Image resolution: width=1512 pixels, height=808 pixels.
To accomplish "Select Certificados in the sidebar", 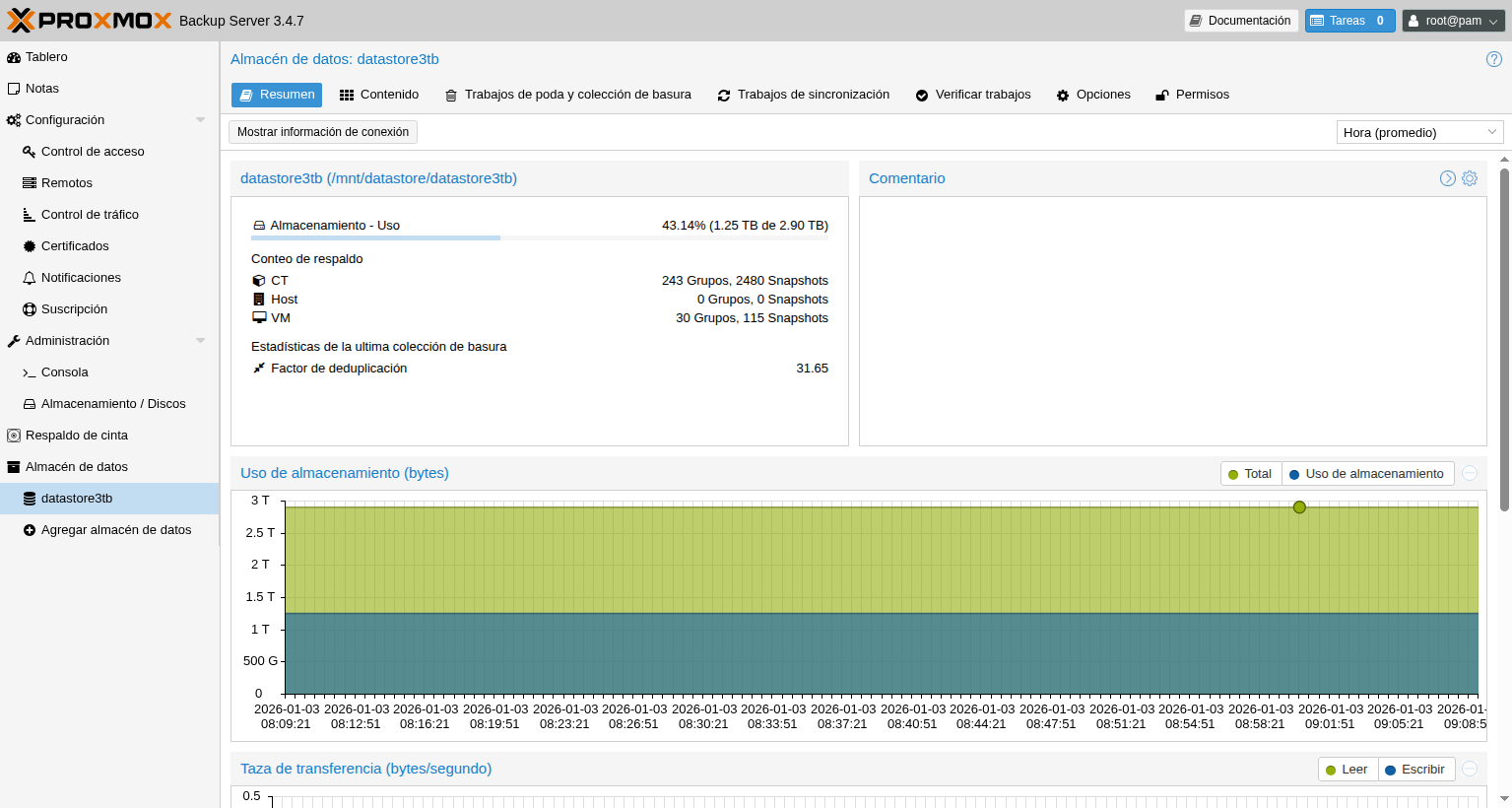I will pos(75,246).
